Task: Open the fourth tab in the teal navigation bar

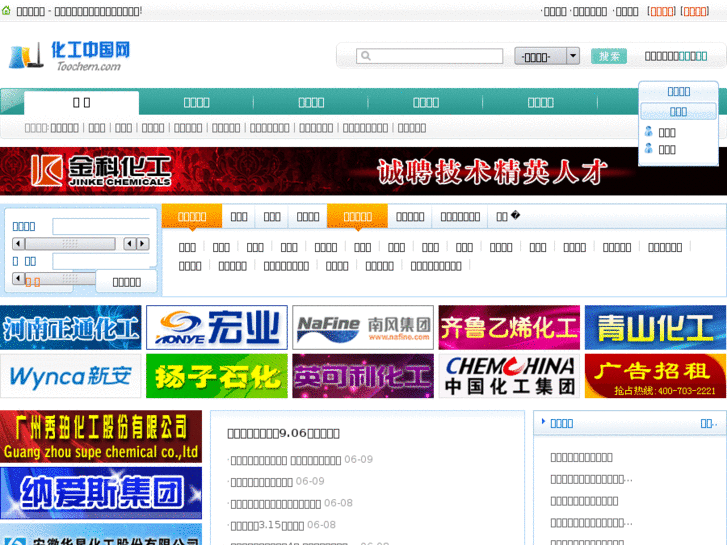Action: pyautogui.click(x=426, y=103)
